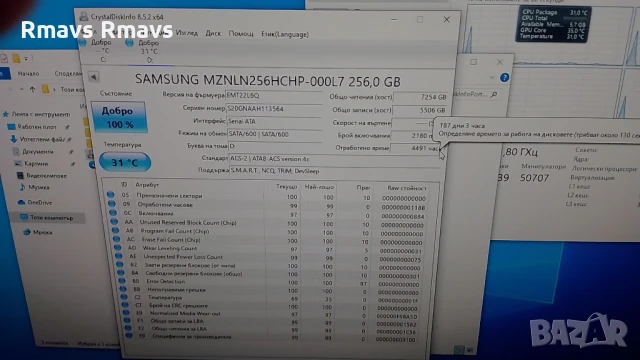
Task: Expand dropdown chevron beside help icon
Action: (492, 77)
